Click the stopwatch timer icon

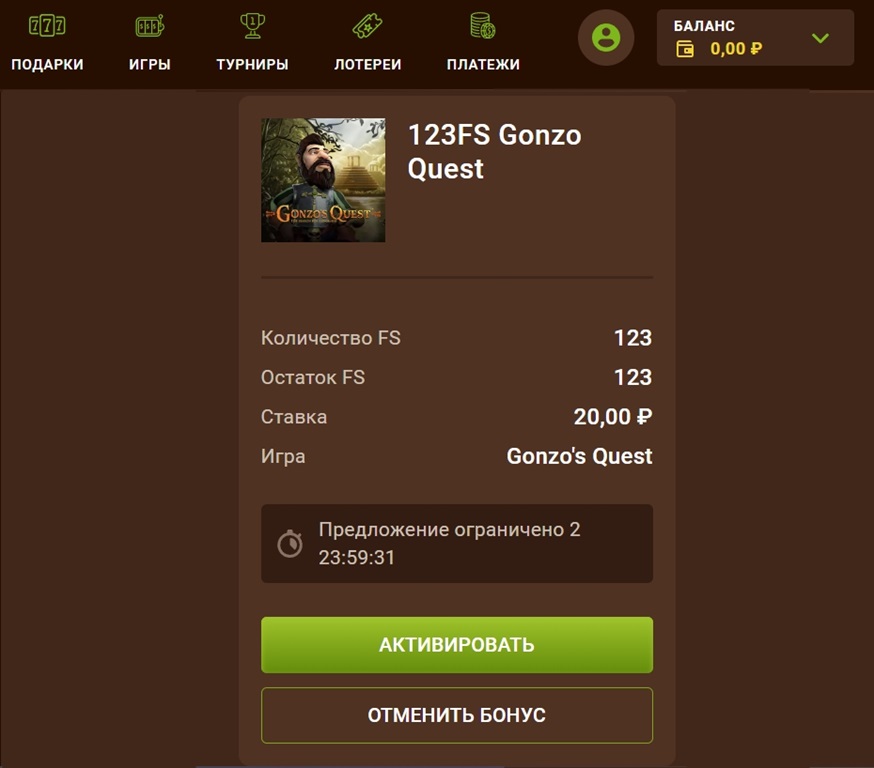tap(290, 543)
